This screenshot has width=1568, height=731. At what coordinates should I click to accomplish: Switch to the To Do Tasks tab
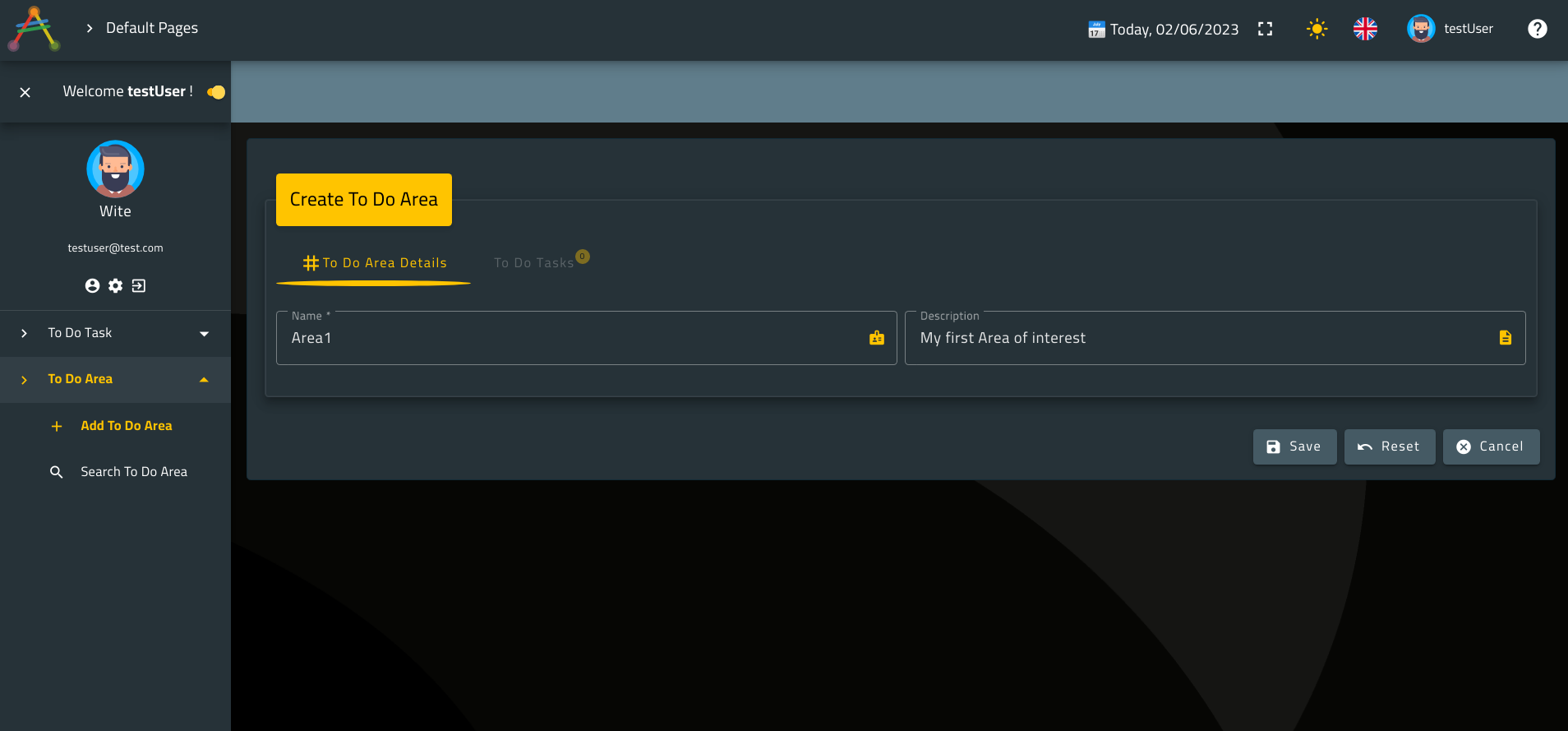pyautogui.click(x=534, y=263)
